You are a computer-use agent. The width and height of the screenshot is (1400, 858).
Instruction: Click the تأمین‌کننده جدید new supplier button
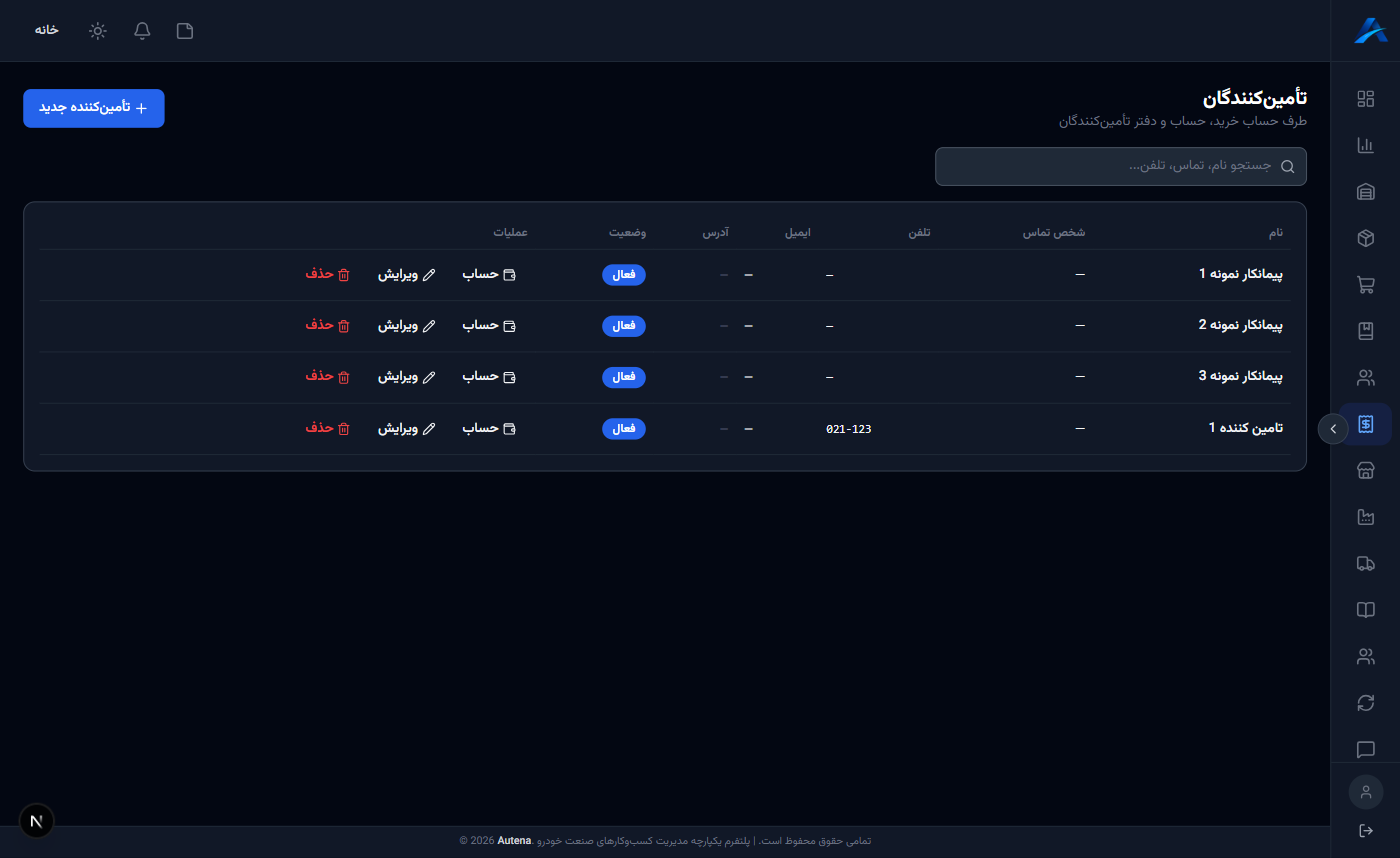[94, 108]
